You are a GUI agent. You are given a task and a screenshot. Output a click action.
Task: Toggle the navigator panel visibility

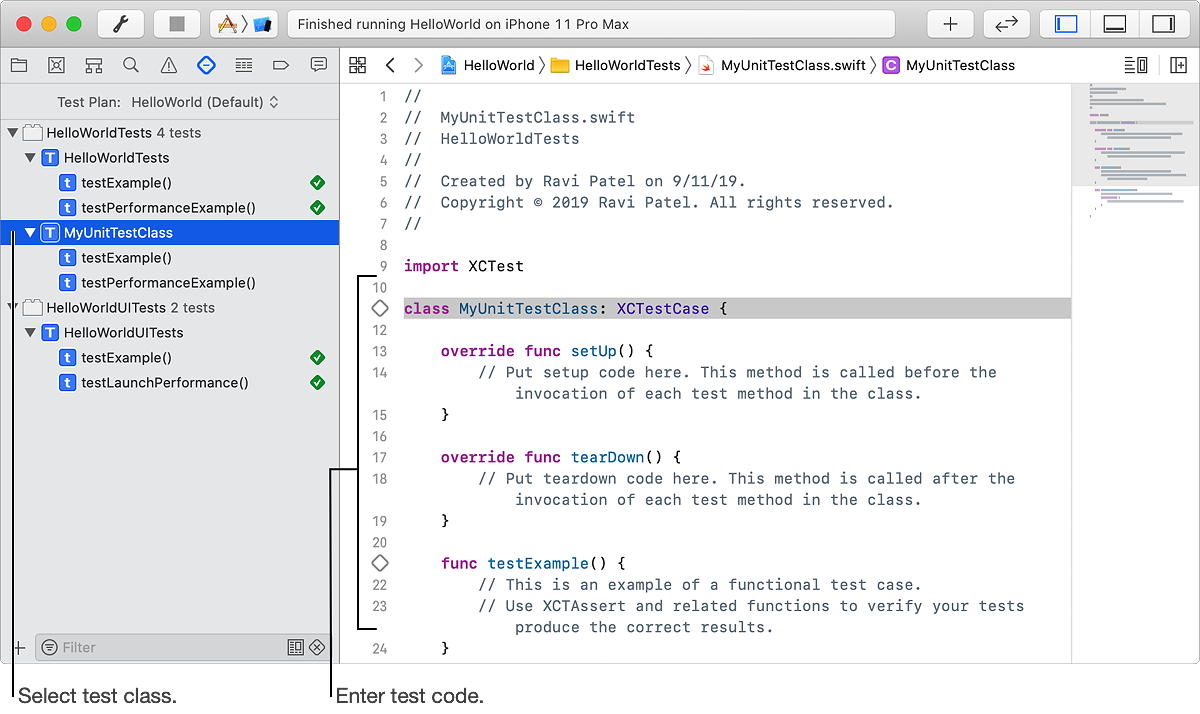[x=1066, y=24]
